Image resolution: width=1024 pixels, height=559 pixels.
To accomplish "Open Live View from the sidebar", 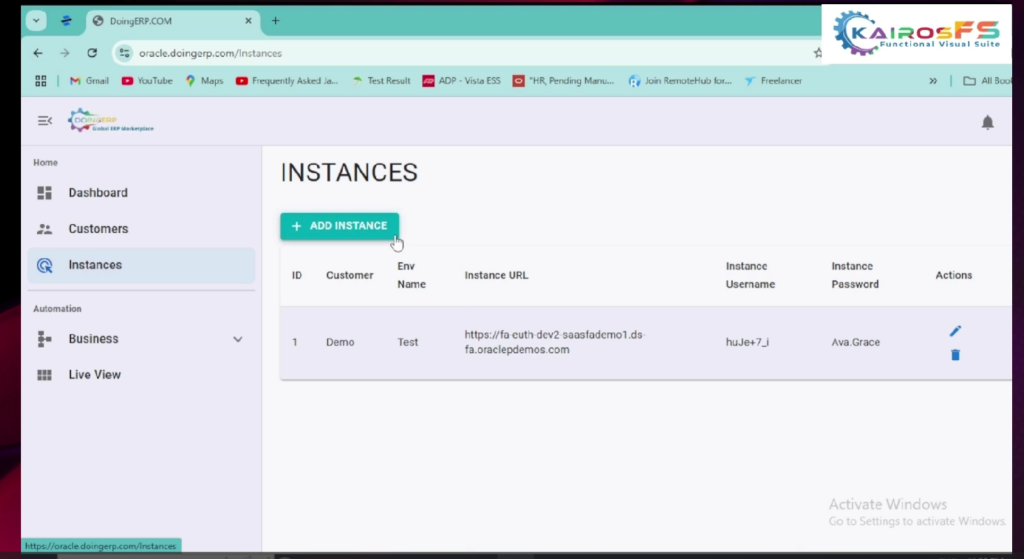I will pyautogui.click(x=94, y=375).
